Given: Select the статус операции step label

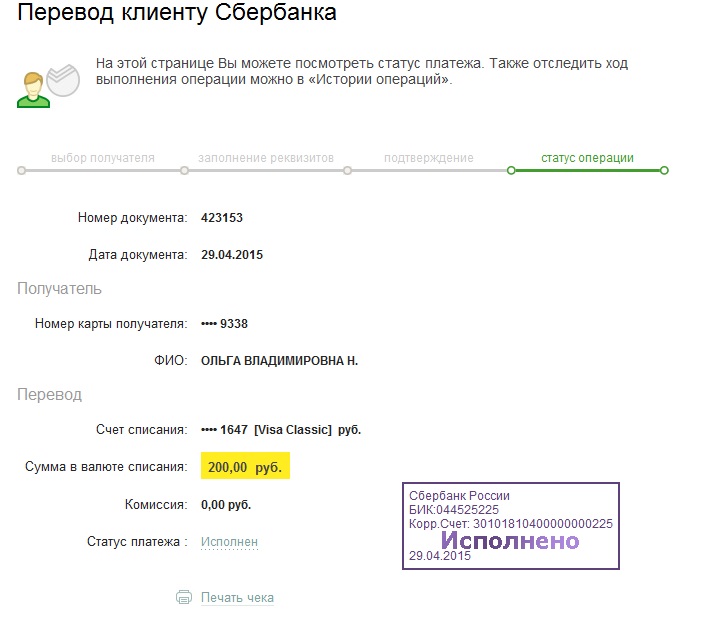Looking at the screenshot, I should pyautogui.click(x=587, y=158).
